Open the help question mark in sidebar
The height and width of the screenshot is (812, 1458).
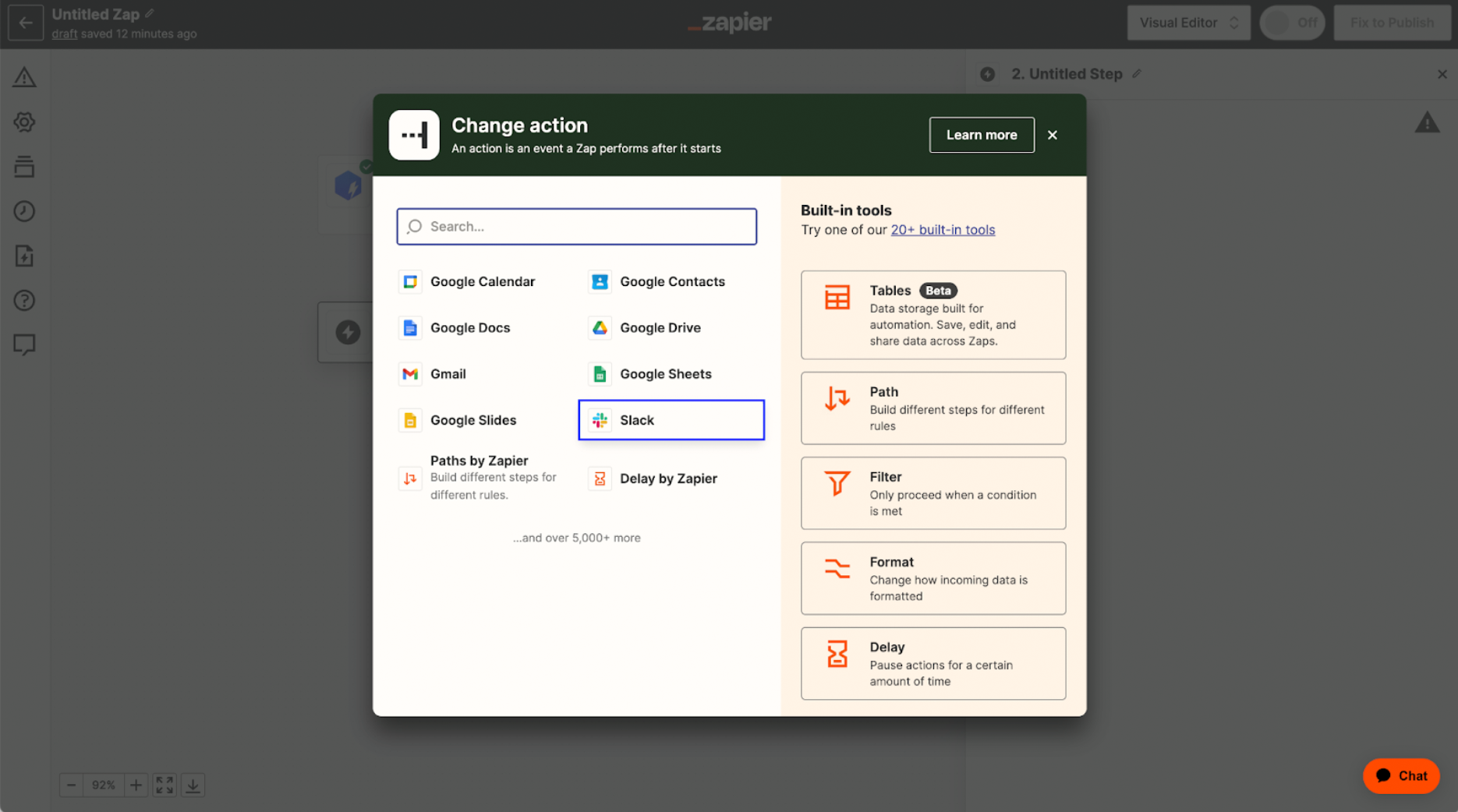coord(24,300)
